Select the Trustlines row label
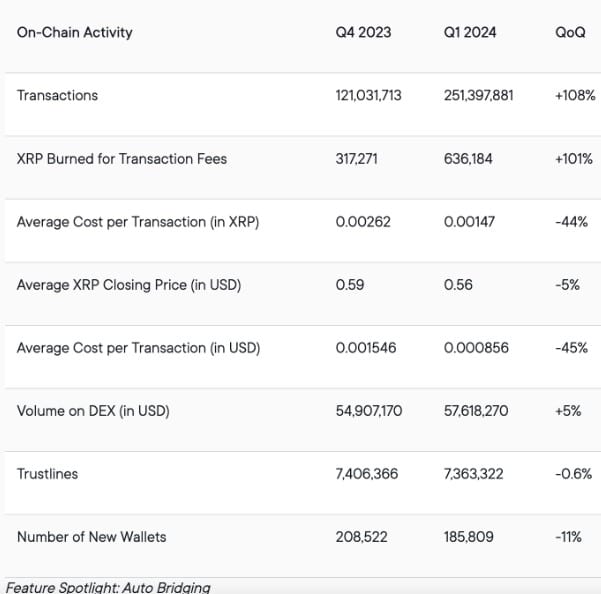This screenshot has width=601, height=594. [x=47, y=474]
